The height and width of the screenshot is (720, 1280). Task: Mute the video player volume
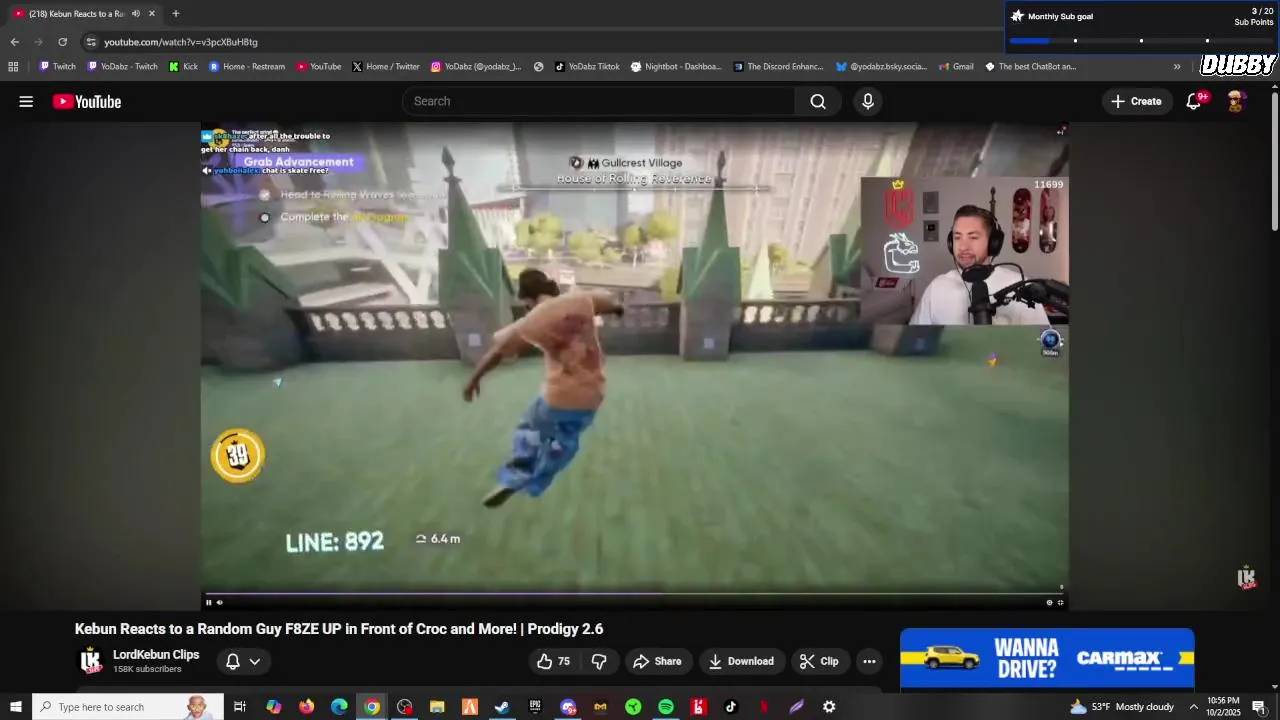coord(219,602)
